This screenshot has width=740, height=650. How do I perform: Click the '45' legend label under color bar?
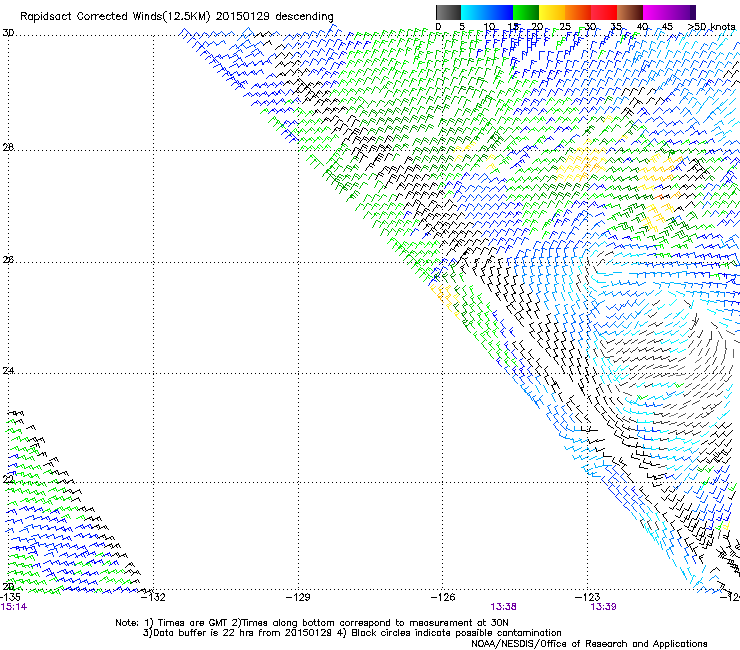(x=667, y=26)
